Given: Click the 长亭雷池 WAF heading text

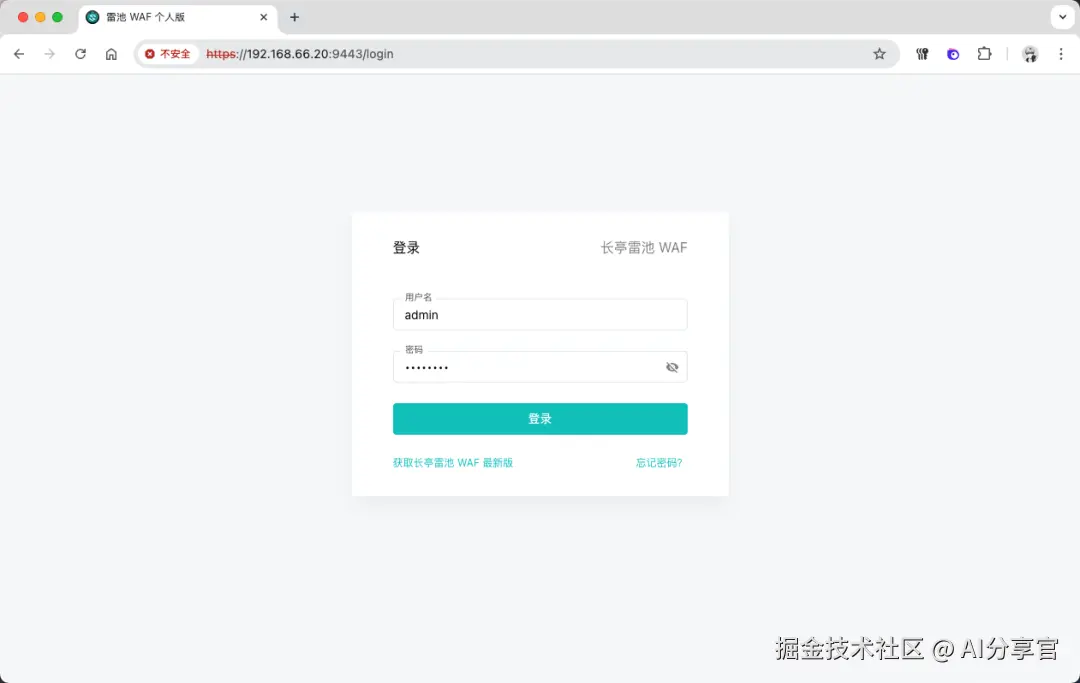Looking at the screenshot, I should click(643, 248).
